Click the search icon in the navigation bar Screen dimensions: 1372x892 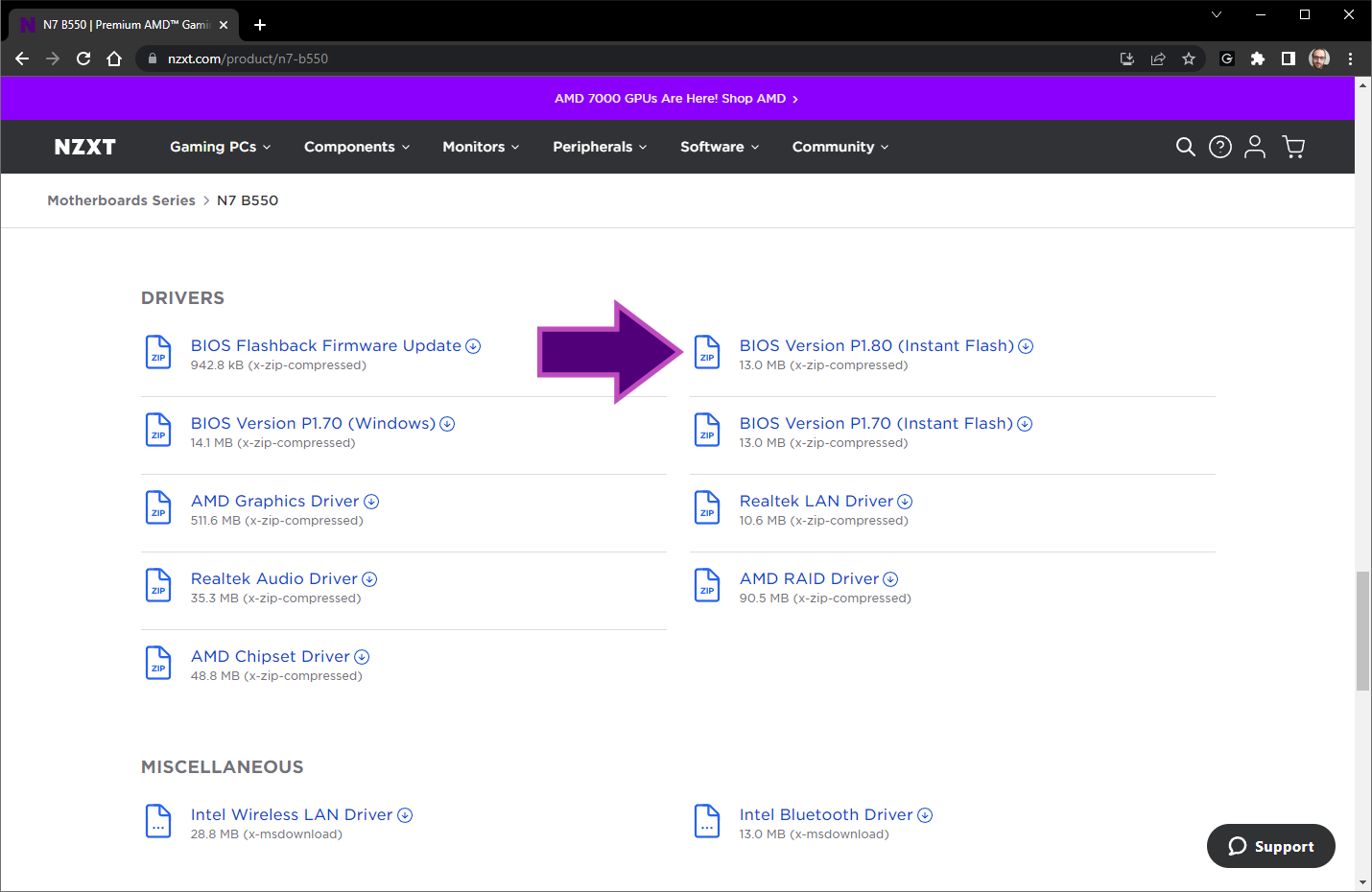(1186, 147)
